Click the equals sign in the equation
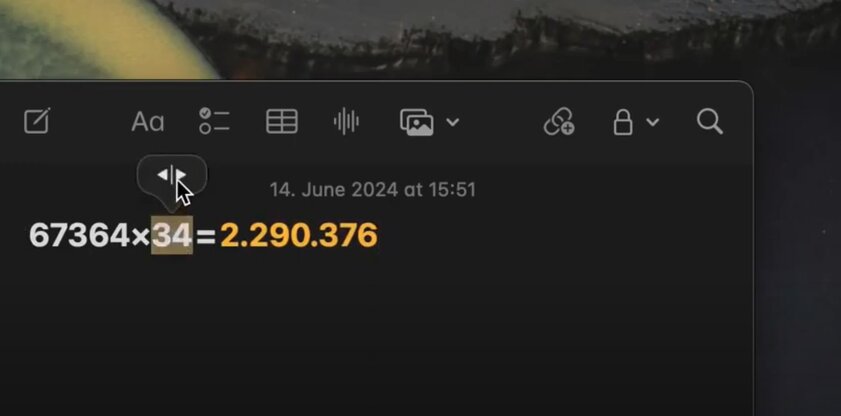This screenshot has width=841, height=416. [x=205, y=236]
